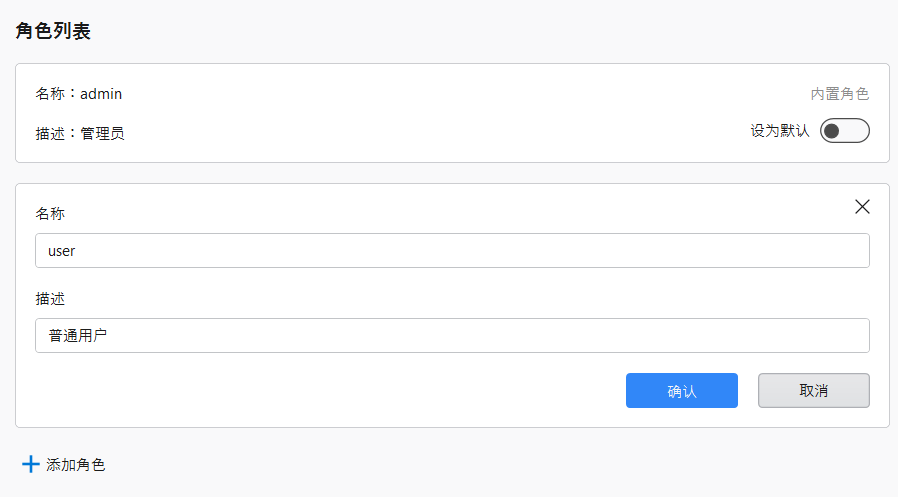This screenshot has height=497, width=898.
Task: Click the 内置角色 badge label
Action: coord(839,94)
